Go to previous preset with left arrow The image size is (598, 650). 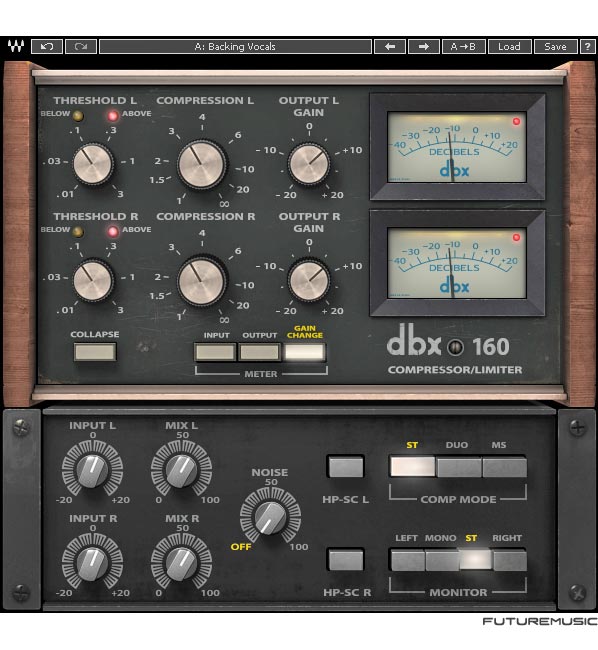coord(390,46)
